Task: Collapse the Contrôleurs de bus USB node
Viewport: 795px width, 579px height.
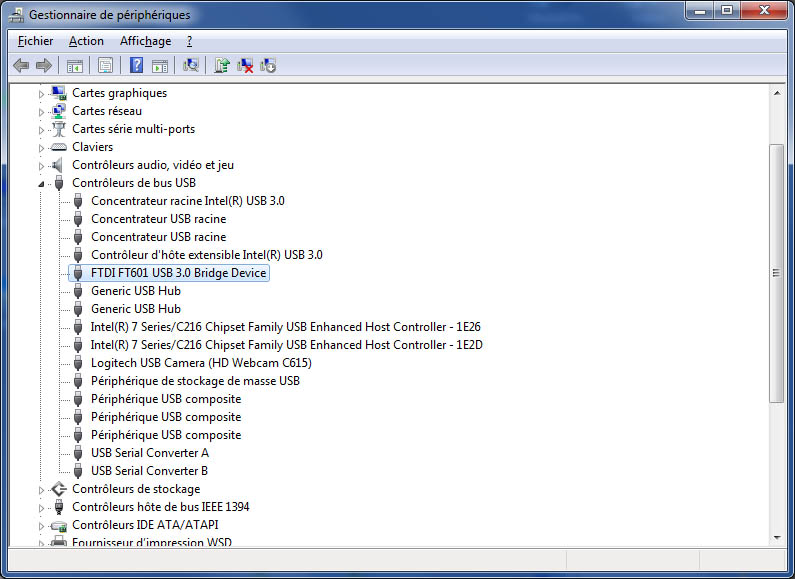Action: click(42, 184)
